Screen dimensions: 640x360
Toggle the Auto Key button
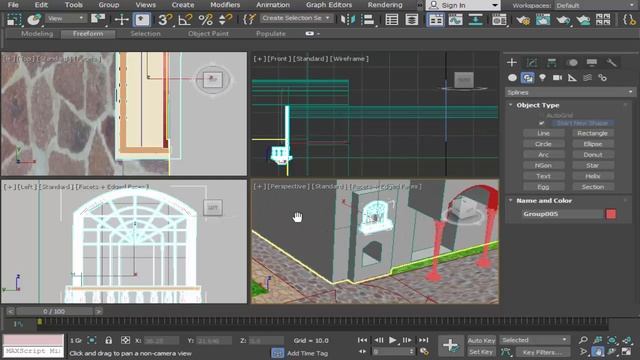(481, 340)
